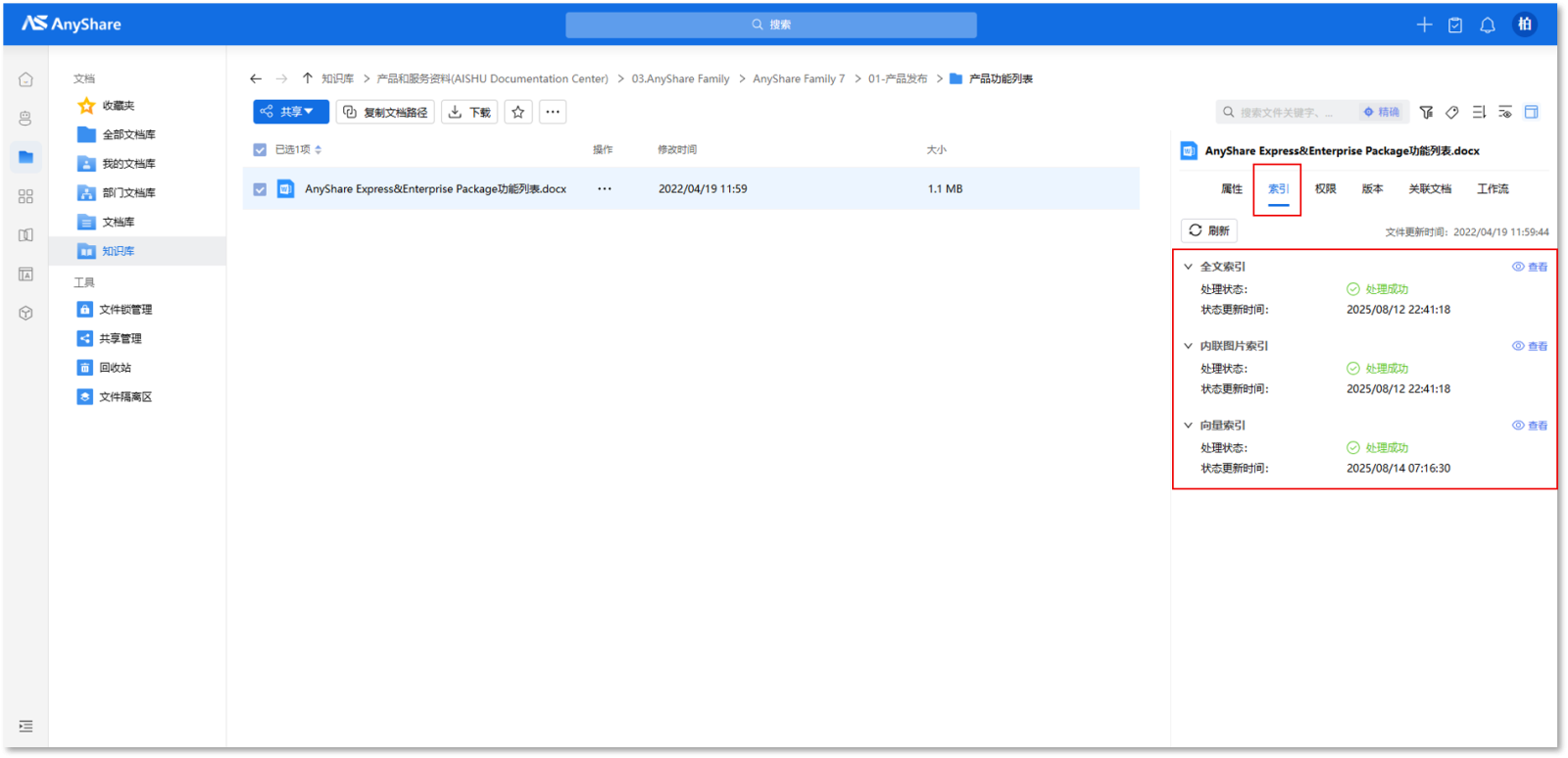Open the book/wiki rail icon

click(25, 235)
